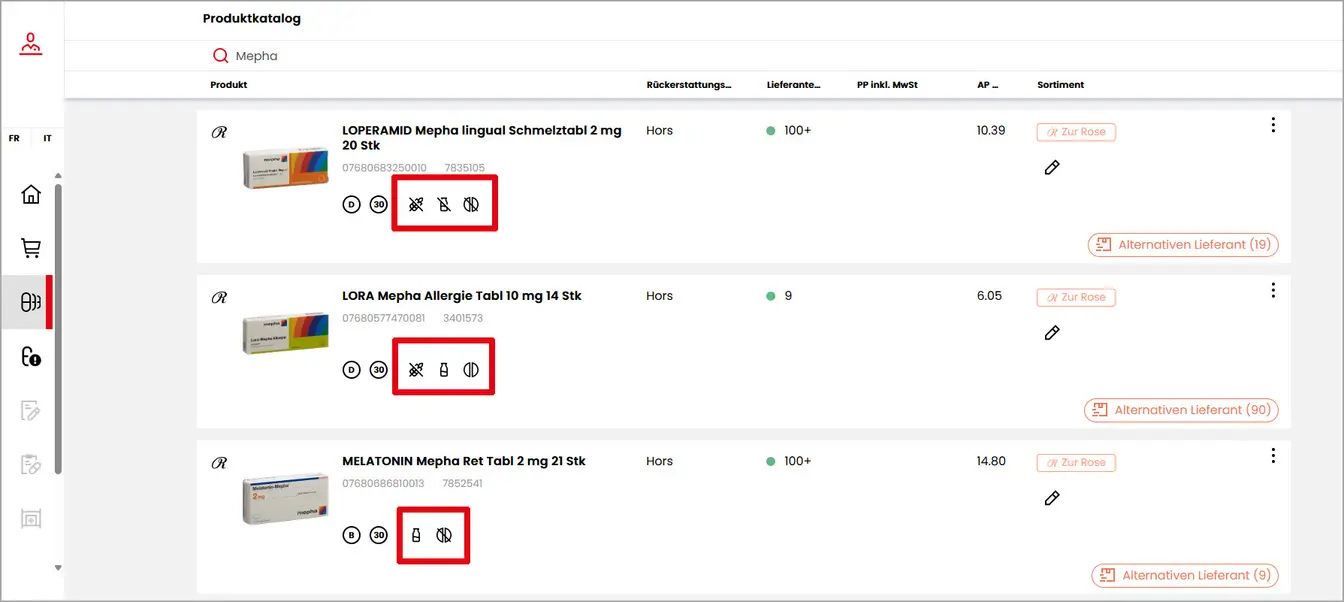Click the crossed-out wheat icon for LORA Mepha
Image resolution: width=1344 pixels, height=602 pixels.
click(416, 369)
